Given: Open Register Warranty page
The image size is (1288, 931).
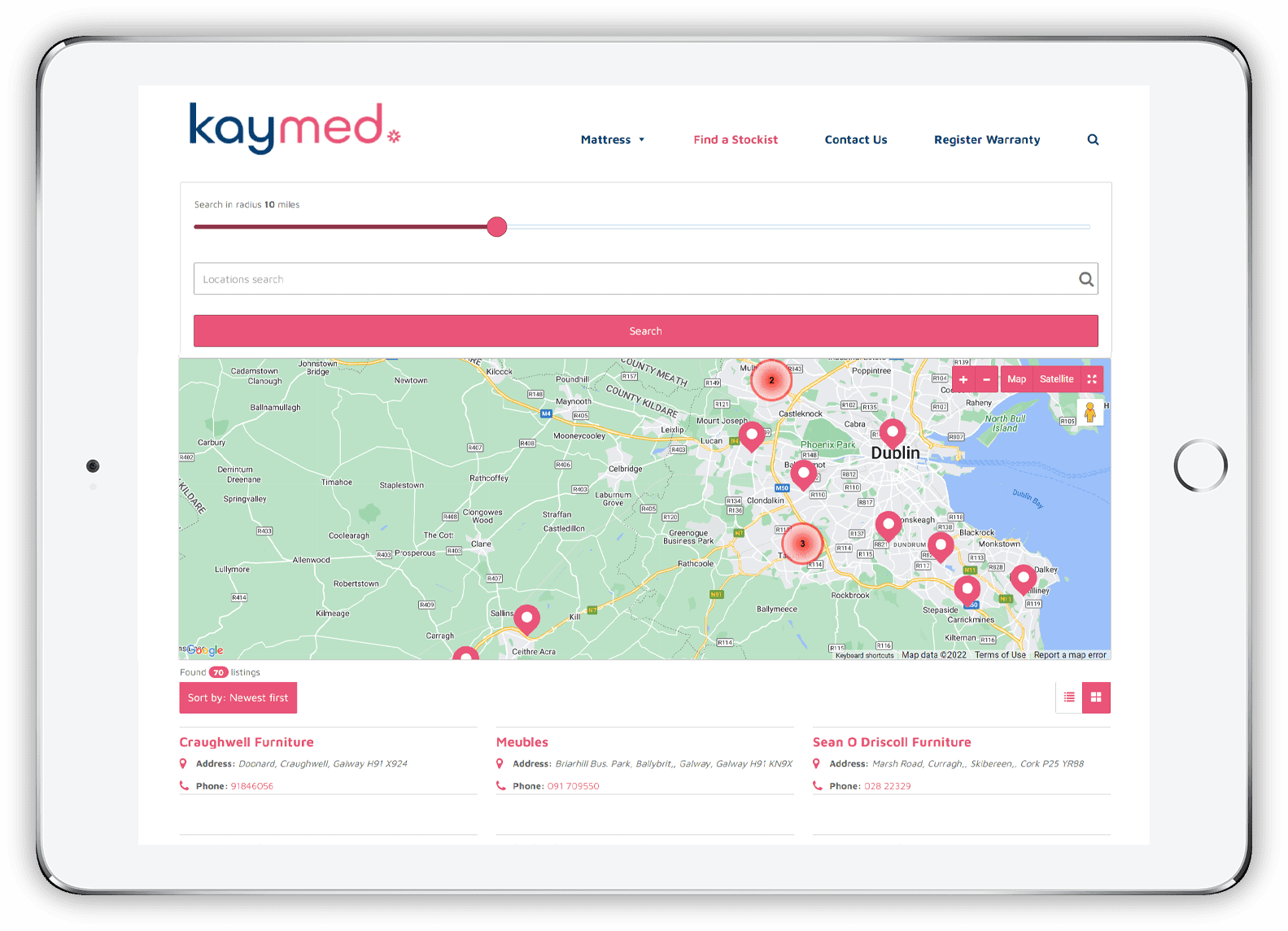Looking at the screenshot, I should (x=987, y=140).
